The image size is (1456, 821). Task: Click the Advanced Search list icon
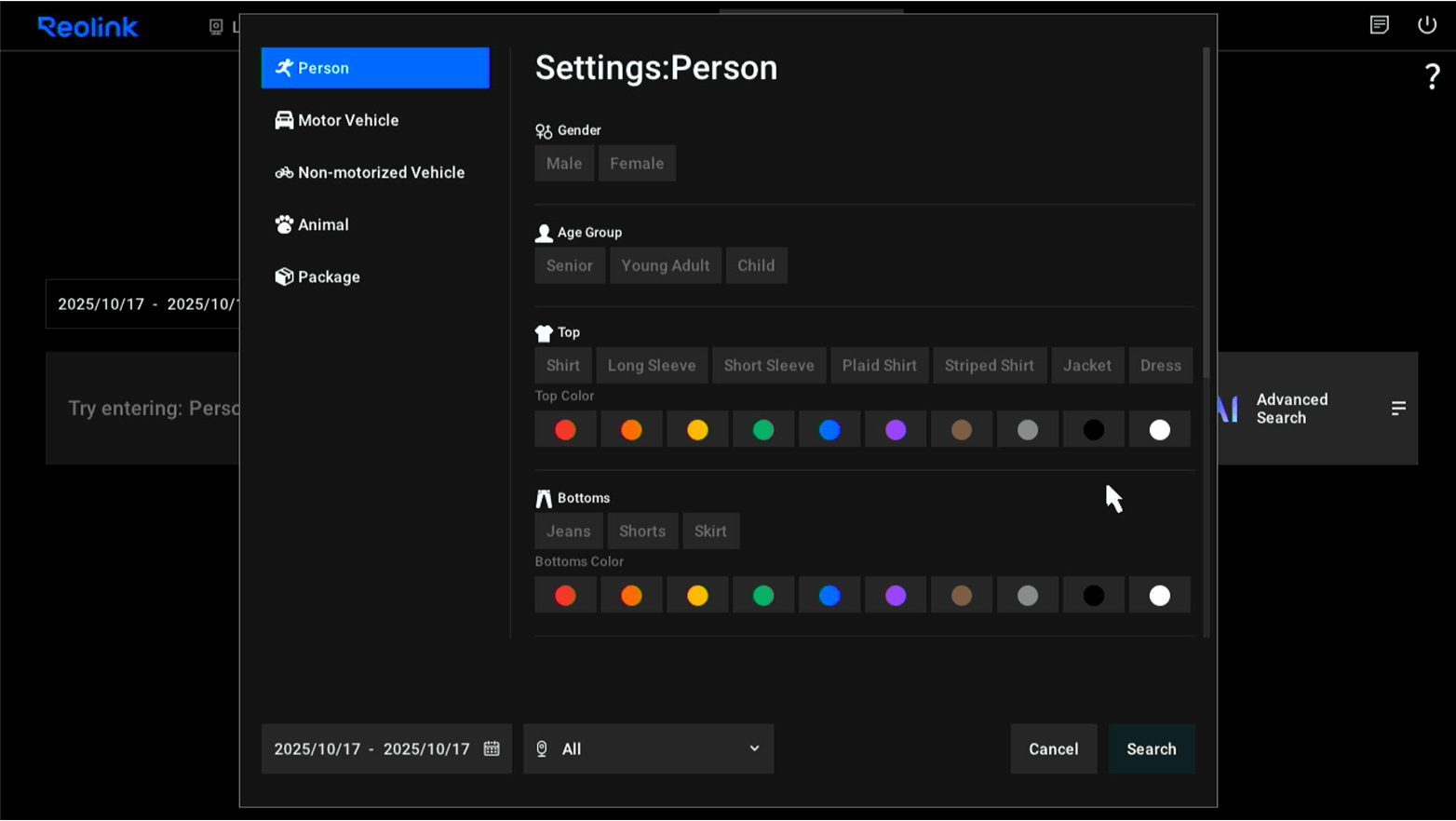click(1397, 409)
